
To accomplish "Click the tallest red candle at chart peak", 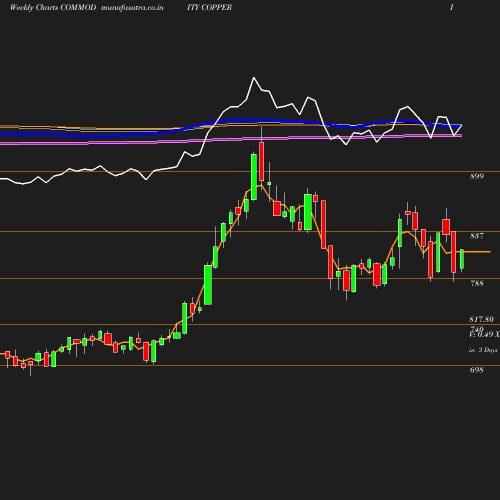I will 262,161.
